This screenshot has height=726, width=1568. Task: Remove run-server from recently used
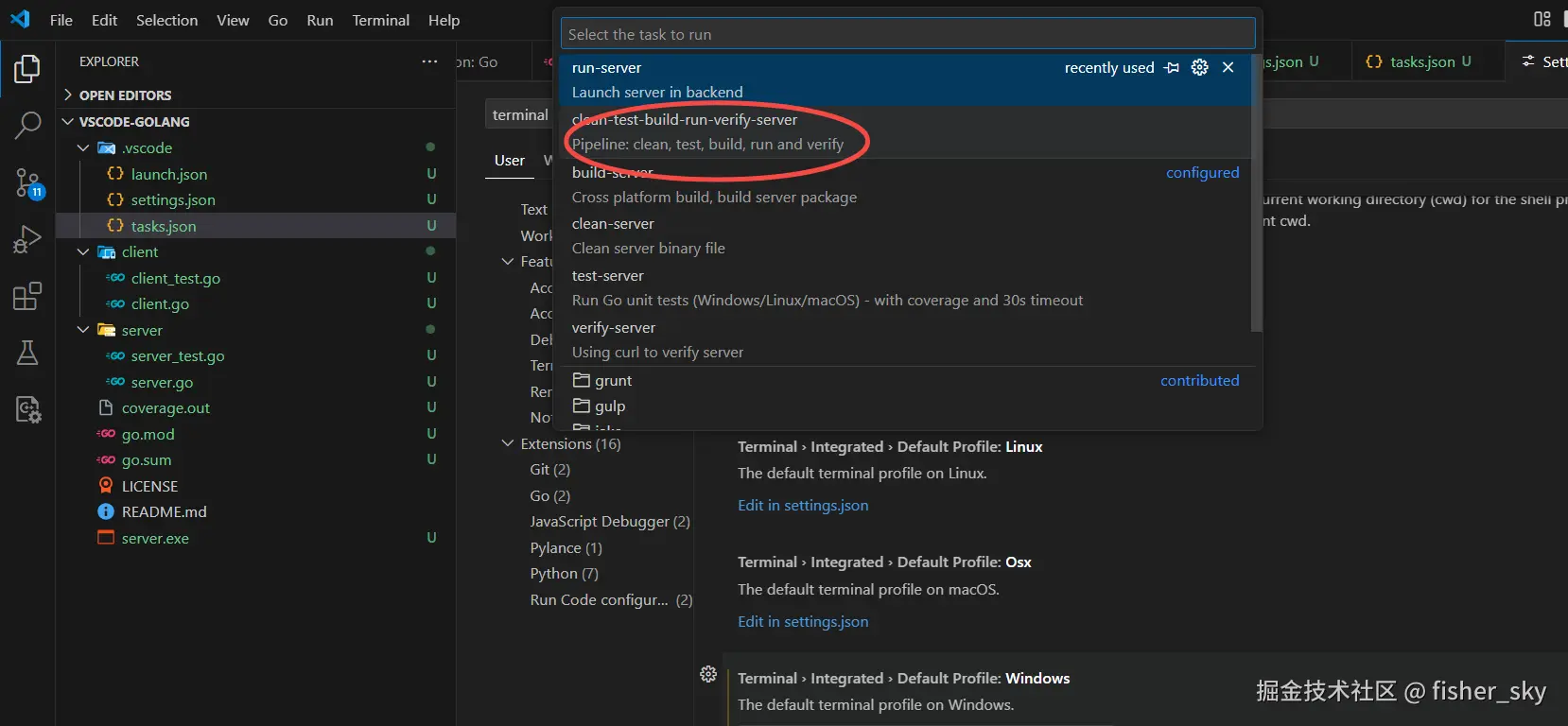pos(1228,67)
